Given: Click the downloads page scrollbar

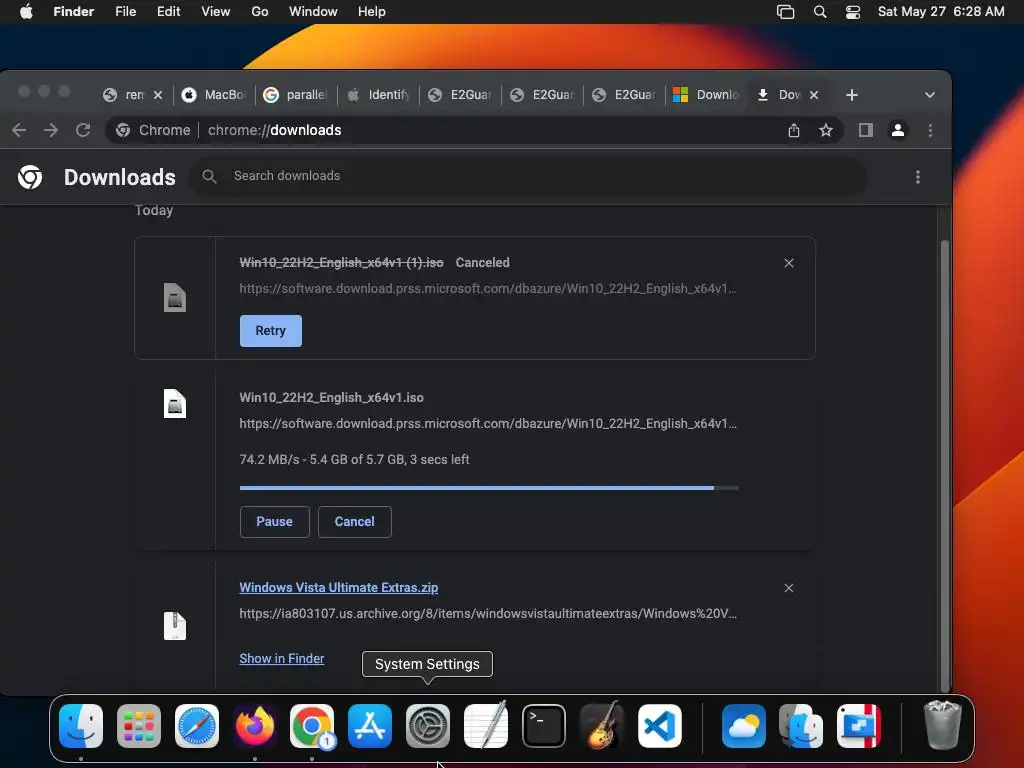Looking at the screenshot, I should click(x=944, y=465).
